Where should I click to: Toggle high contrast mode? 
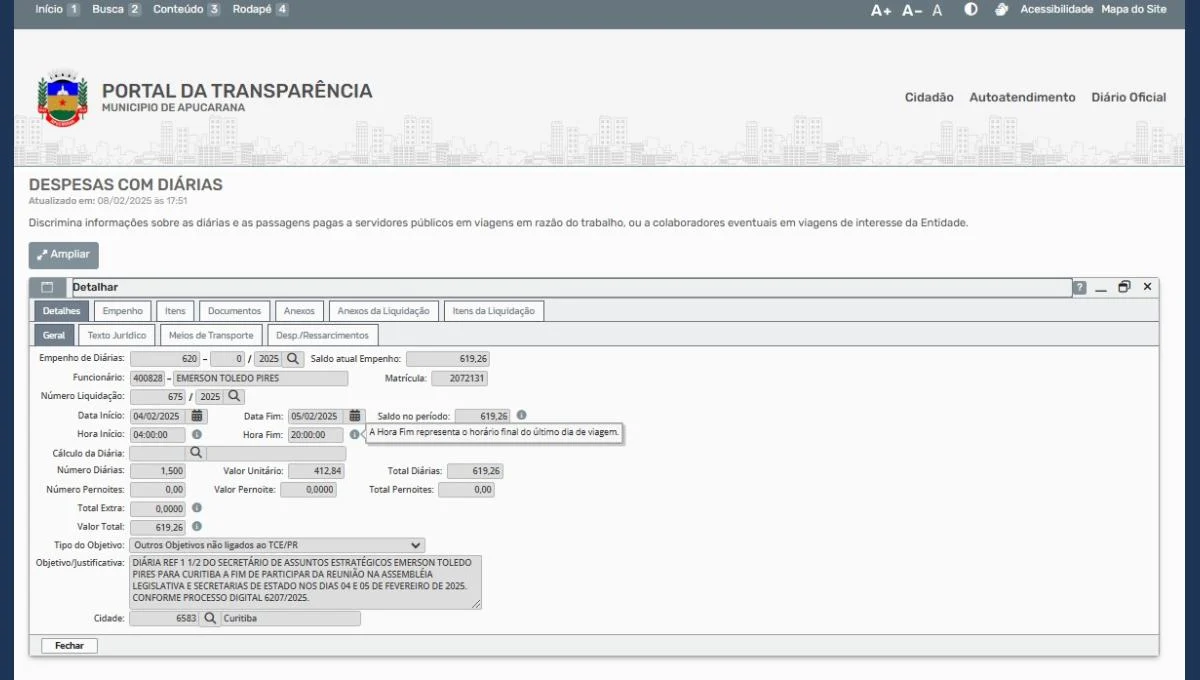coord(970,10)
